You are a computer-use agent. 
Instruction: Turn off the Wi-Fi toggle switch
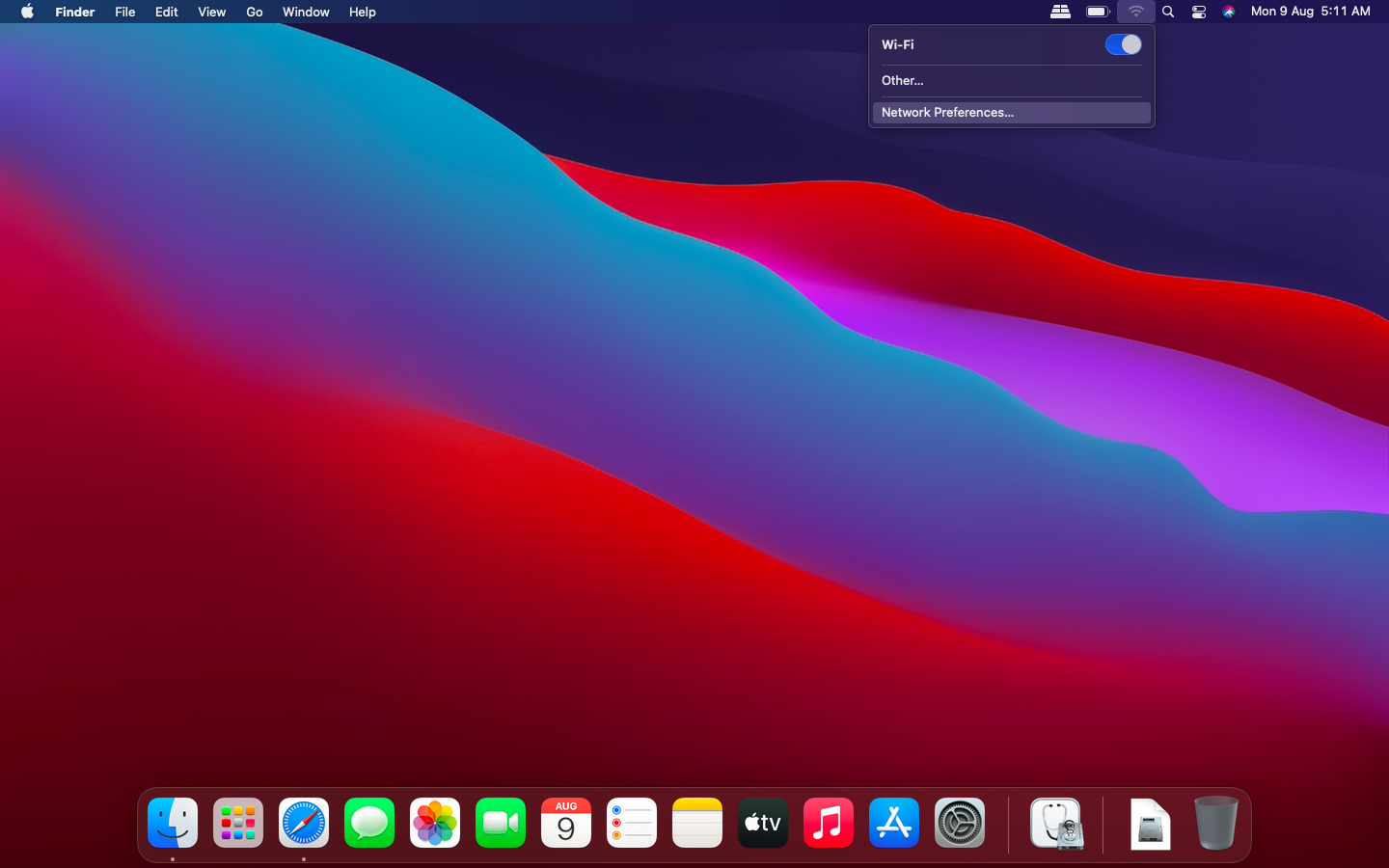click(1123, 44)
